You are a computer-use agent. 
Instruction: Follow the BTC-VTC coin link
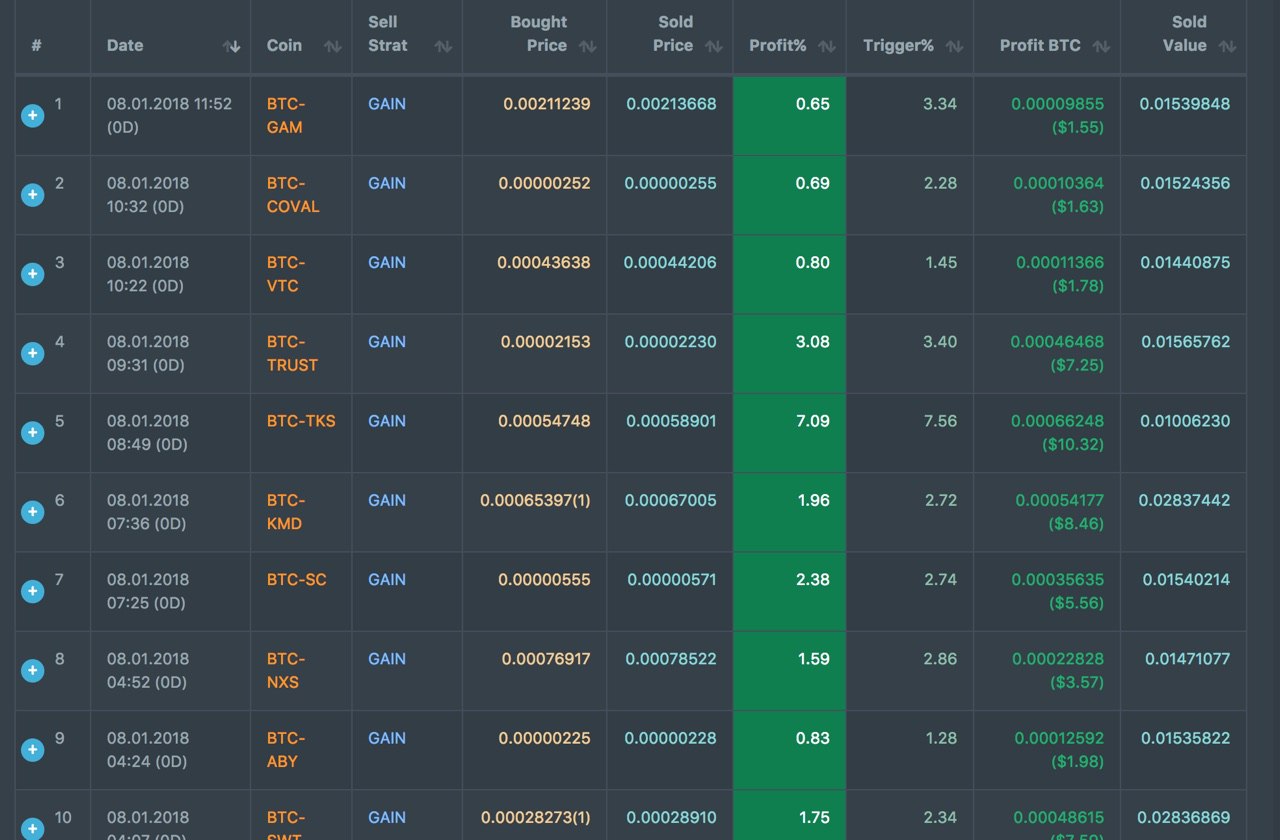click(x=286, y=274)
